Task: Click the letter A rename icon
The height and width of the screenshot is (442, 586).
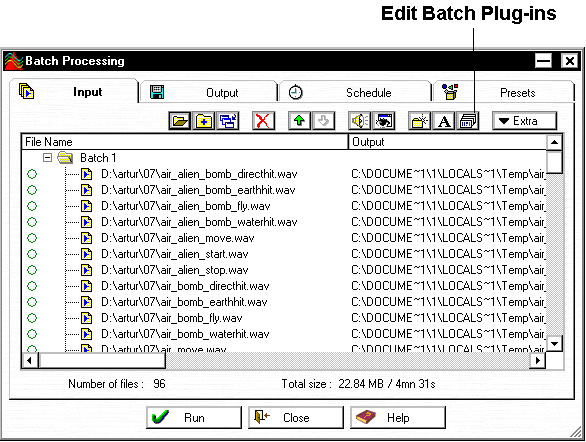Action: click(x=444, y=121)
